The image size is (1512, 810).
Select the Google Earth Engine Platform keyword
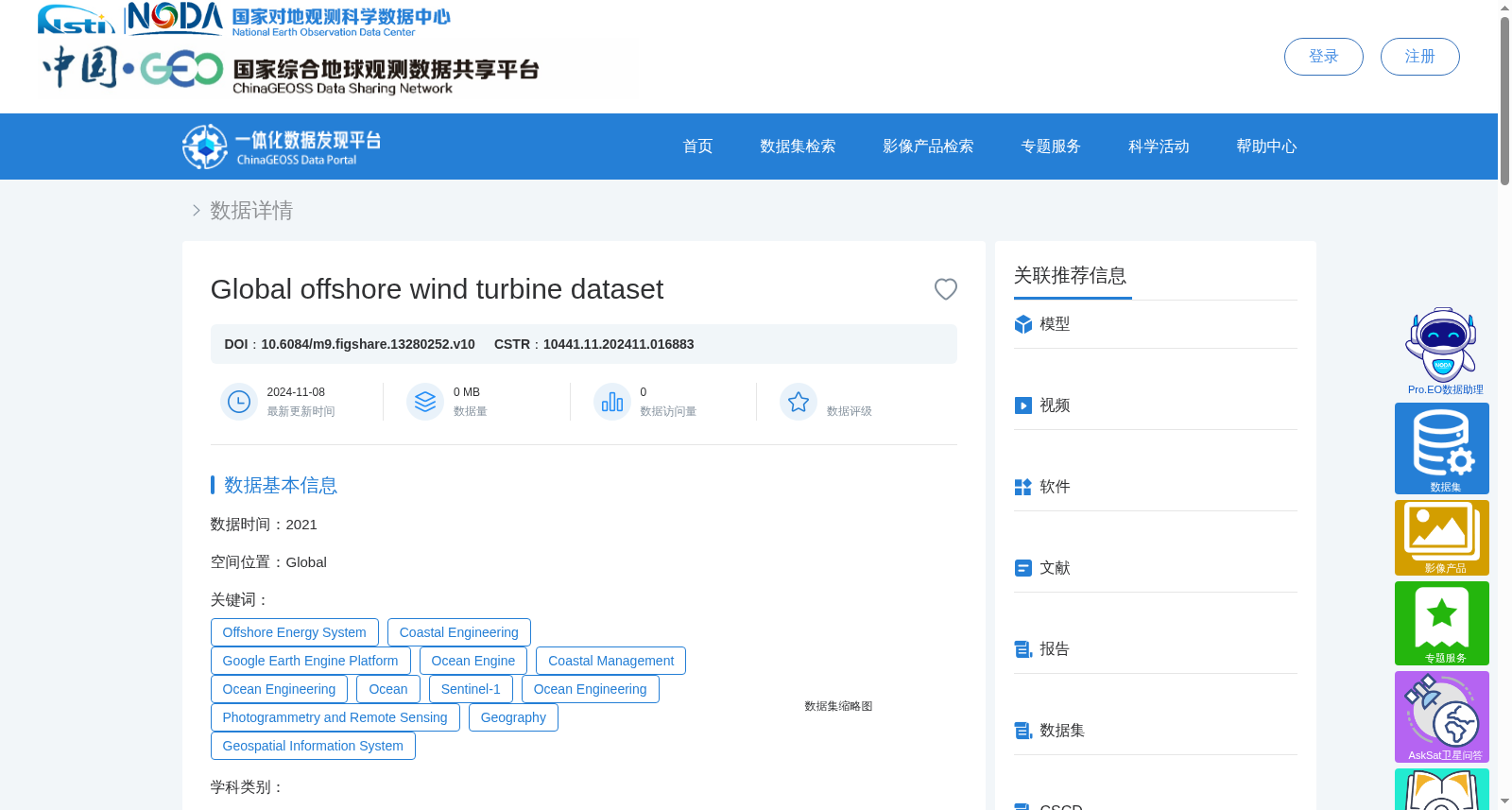[310, 661]
